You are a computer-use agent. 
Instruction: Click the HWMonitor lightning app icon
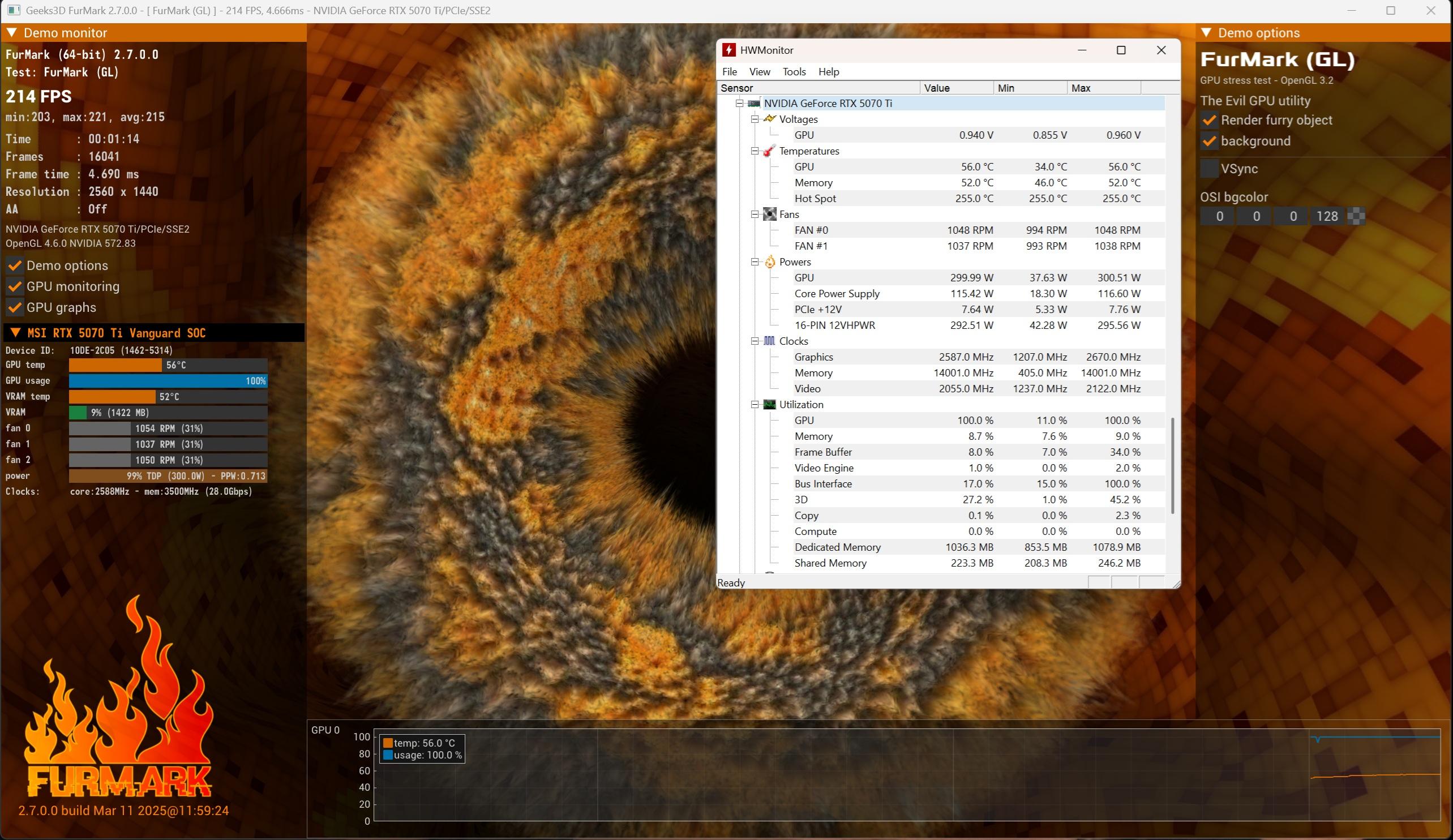coord(729,50)
